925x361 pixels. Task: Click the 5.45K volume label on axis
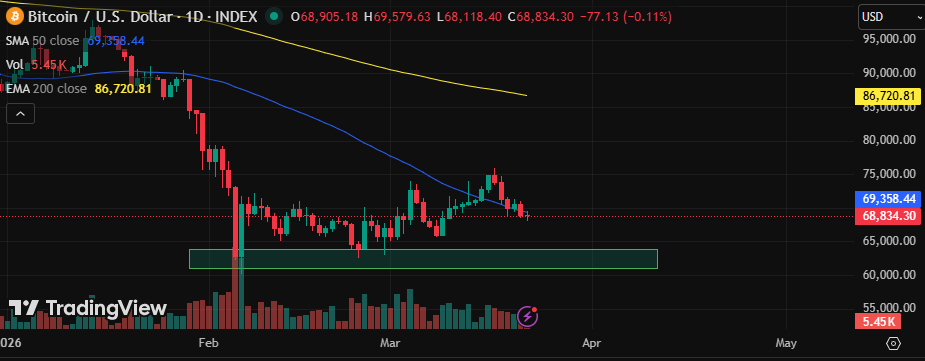click(877, 321)
